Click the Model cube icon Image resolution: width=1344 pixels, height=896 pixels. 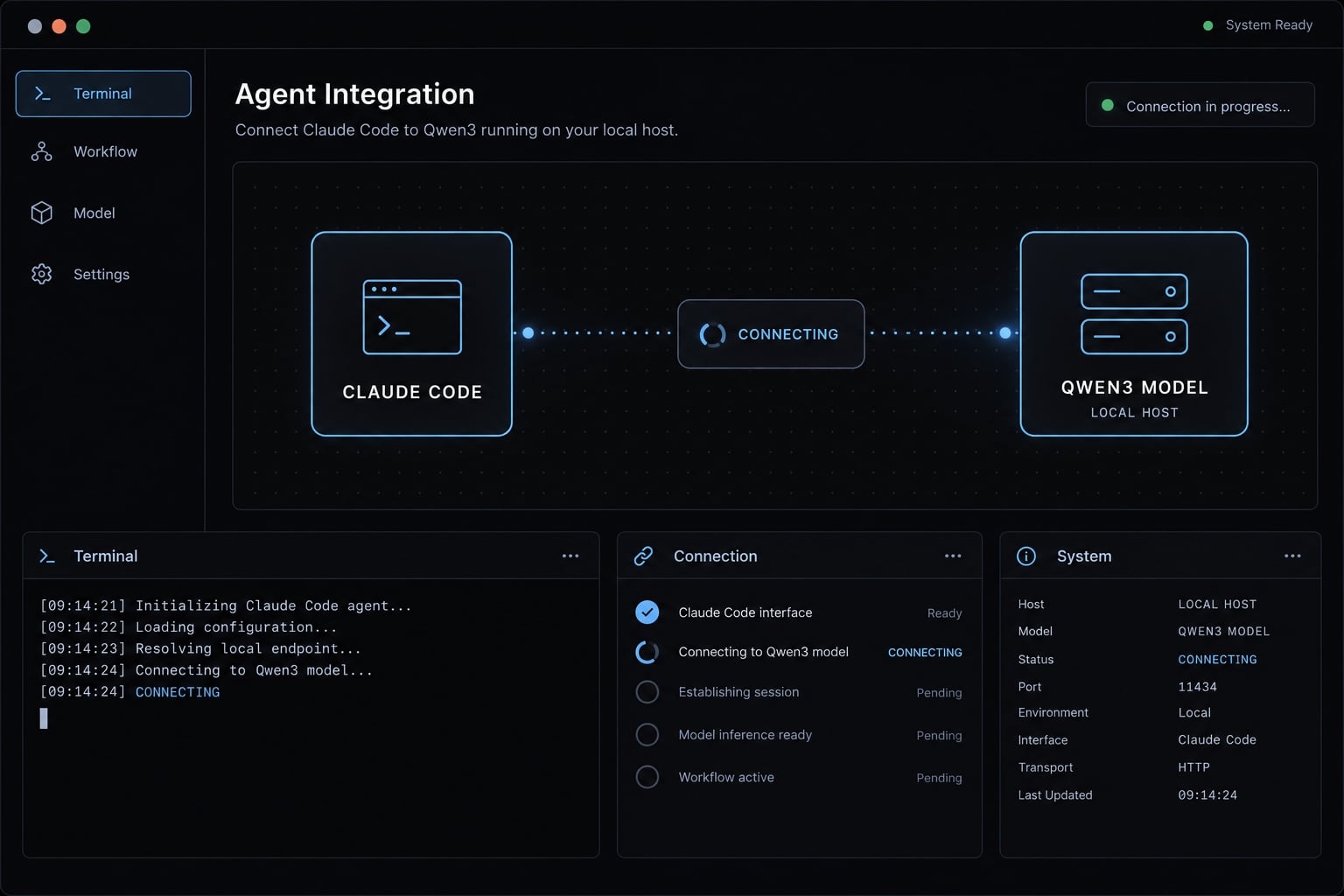pos(41,213)
